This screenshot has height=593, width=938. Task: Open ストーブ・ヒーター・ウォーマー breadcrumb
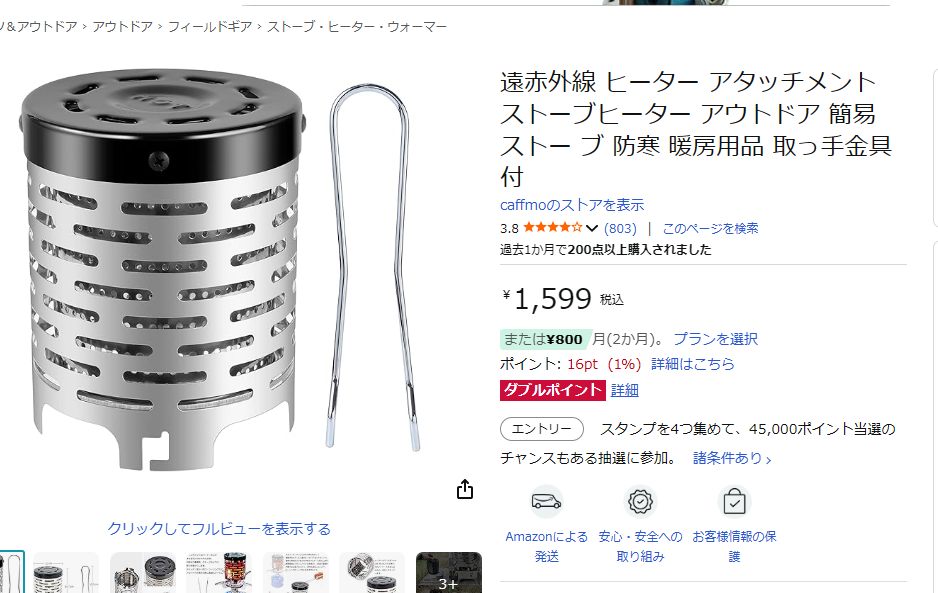pos(357,26)
